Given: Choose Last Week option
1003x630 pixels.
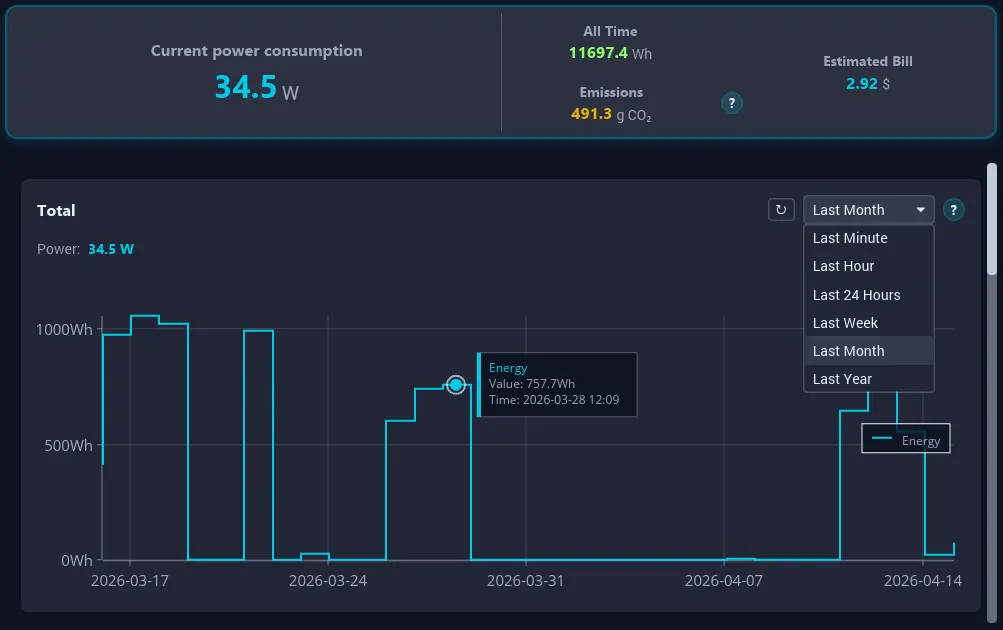Looking at the screenshot, I should [869, 323].
